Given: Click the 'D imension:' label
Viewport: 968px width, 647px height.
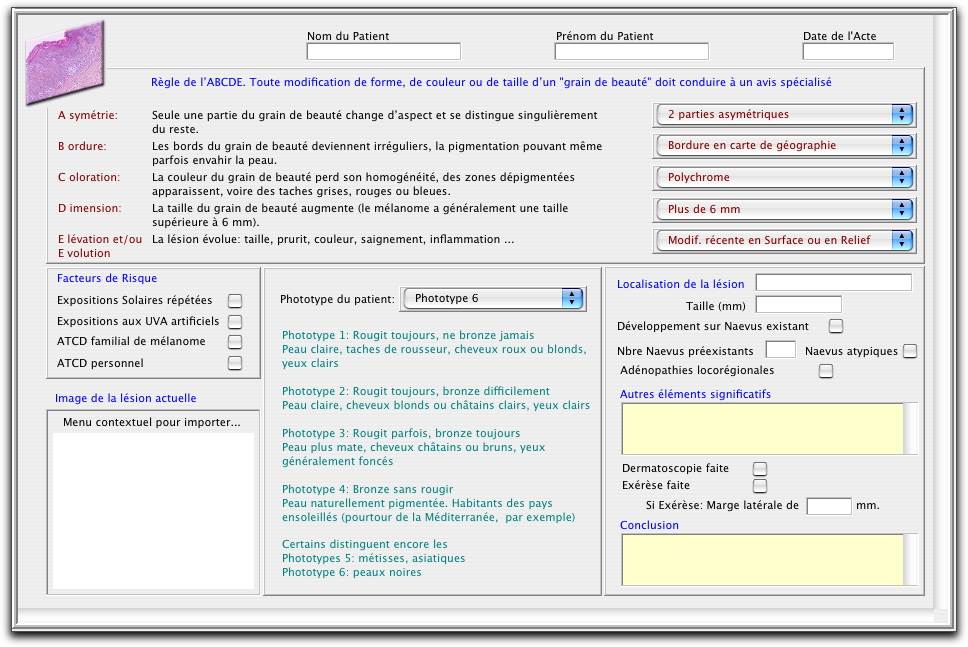Looking at the screenshot, I should click(x=90, y=209).
